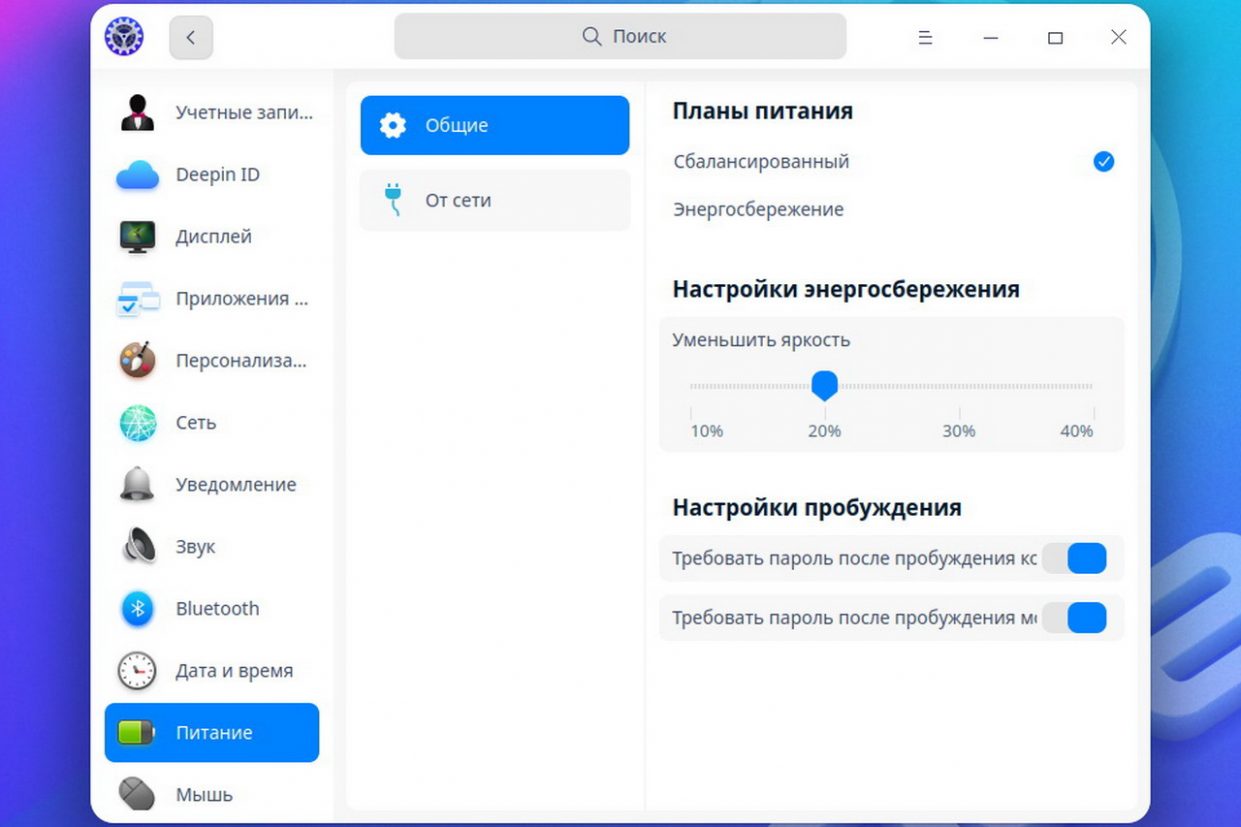Select the Balanced (Сбалансированный) power plan
The width and height of the screenshot is (1241, 827).
pos(761,162)
